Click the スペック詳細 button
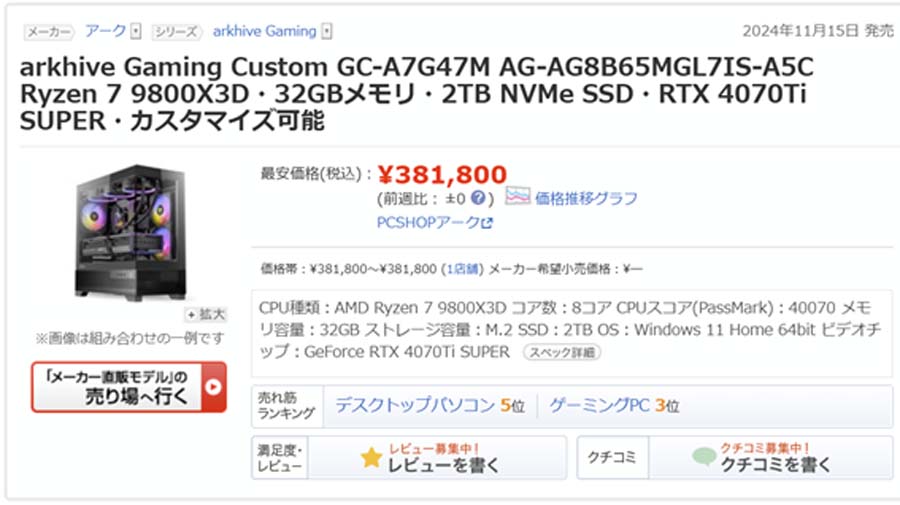This screenshot has height=505, width=900. [x=562, y=352]
